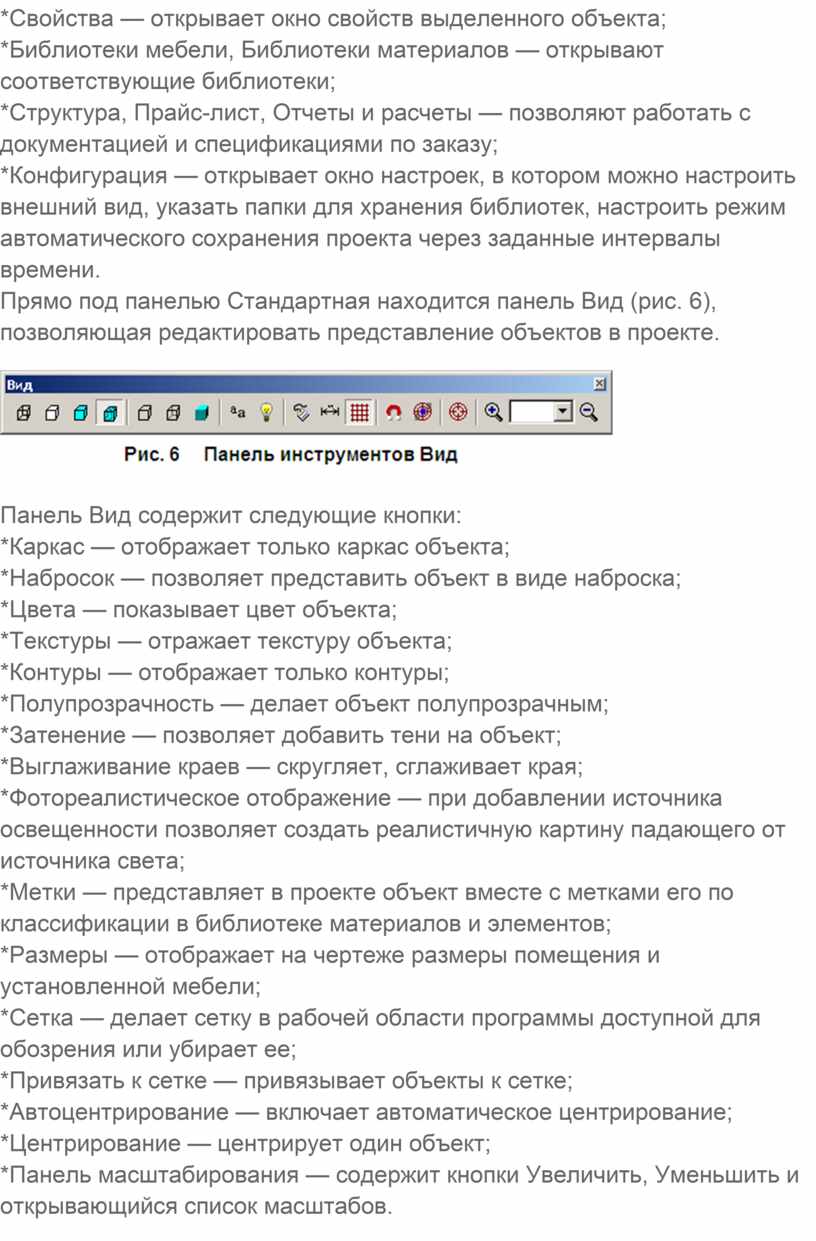
Task: Toggle the red grid (Сетка) button
Action: pos(360,411)
